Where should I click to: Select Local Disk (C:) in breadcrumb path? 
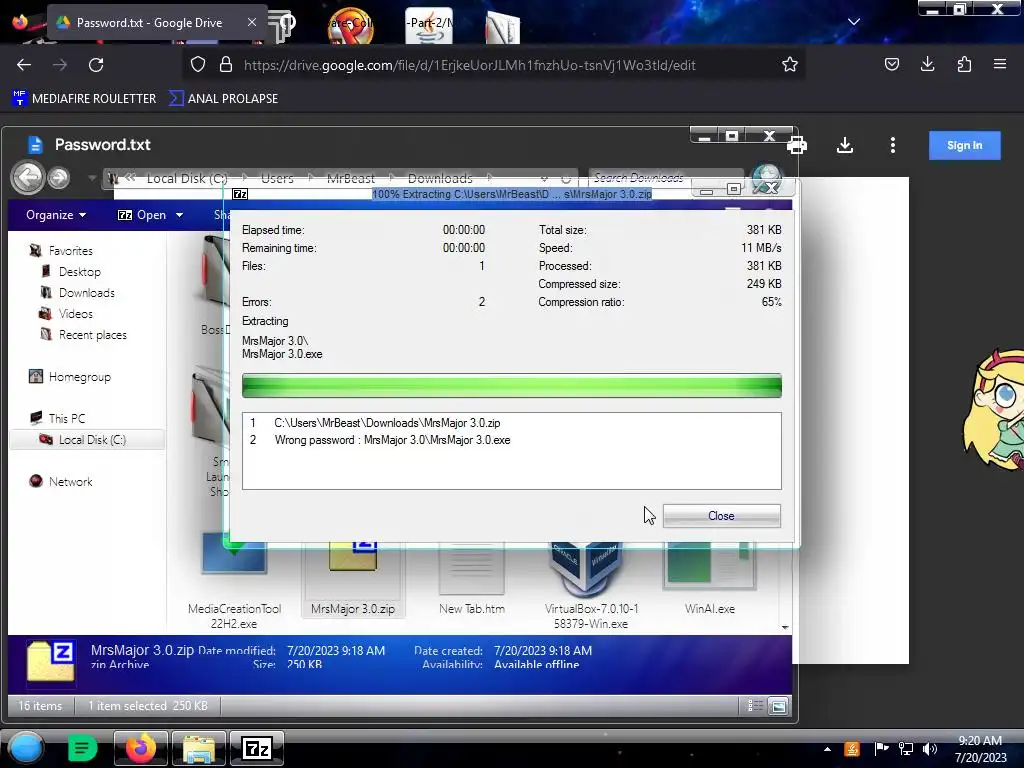[187, 178]
